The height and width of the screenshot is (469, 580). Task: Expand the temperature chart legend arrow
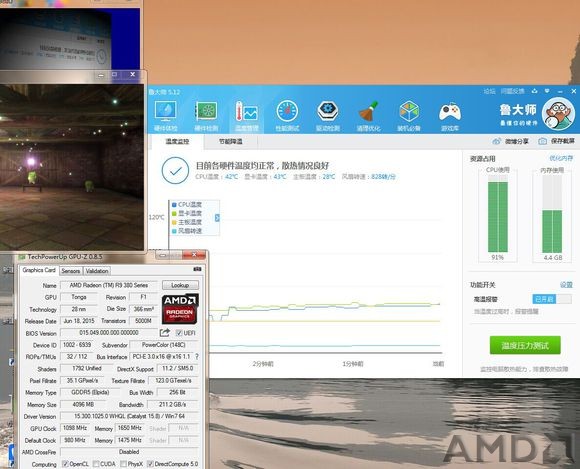pyautogui.click(x=217, y=218)
